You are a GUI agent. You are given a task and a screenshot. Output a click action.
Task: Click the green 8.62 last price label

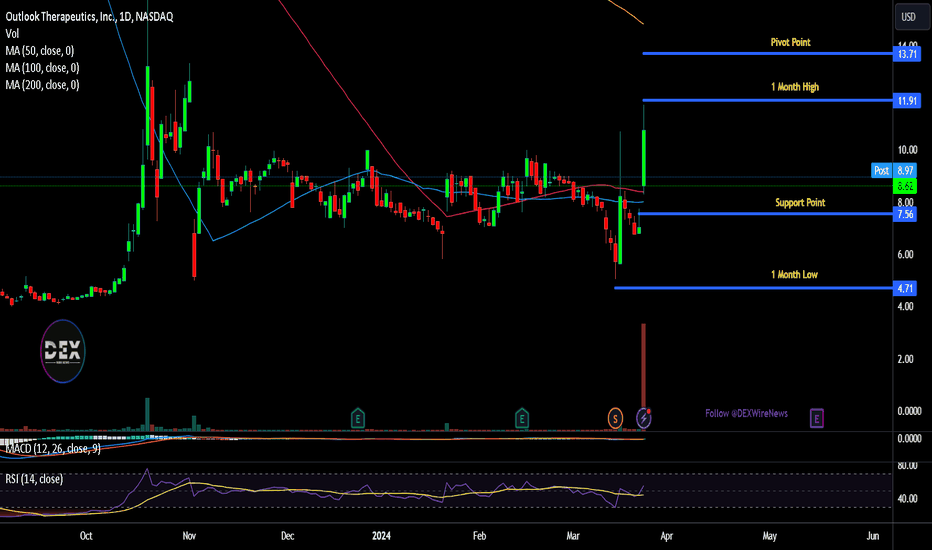(905, 186)
